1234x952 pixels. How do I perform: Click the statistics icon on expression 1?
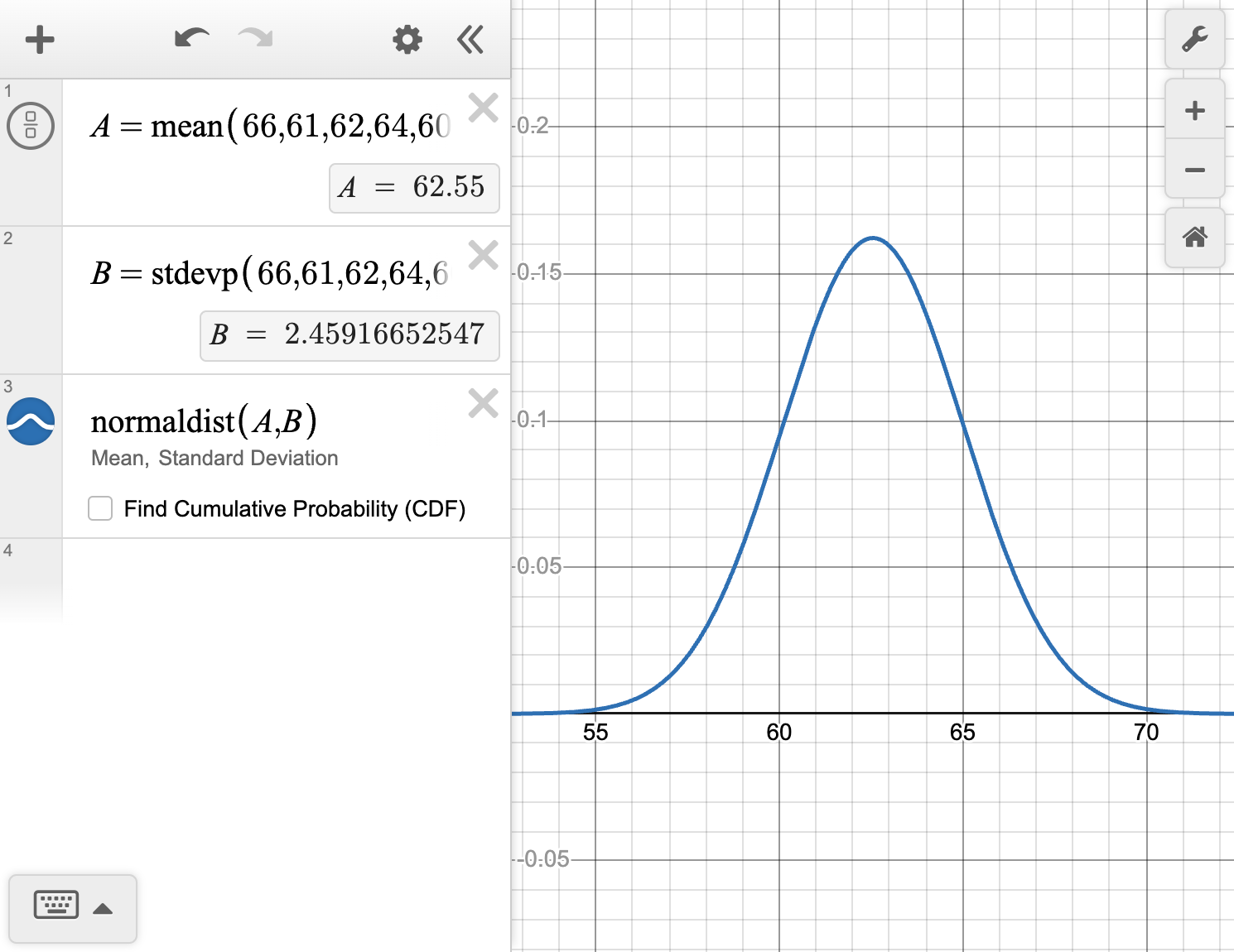30,126
